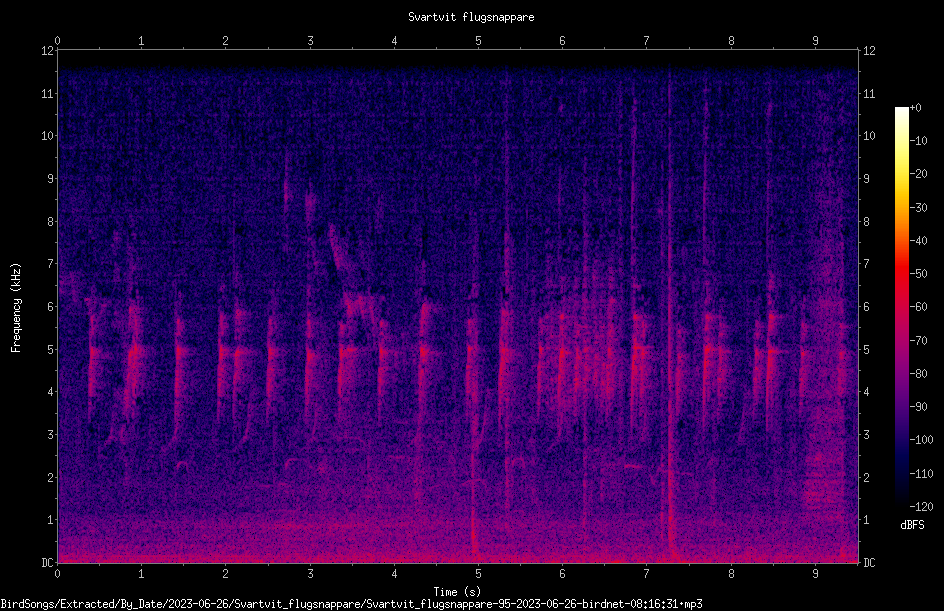Click the "9" tick on the top time axis

(816, 40)
